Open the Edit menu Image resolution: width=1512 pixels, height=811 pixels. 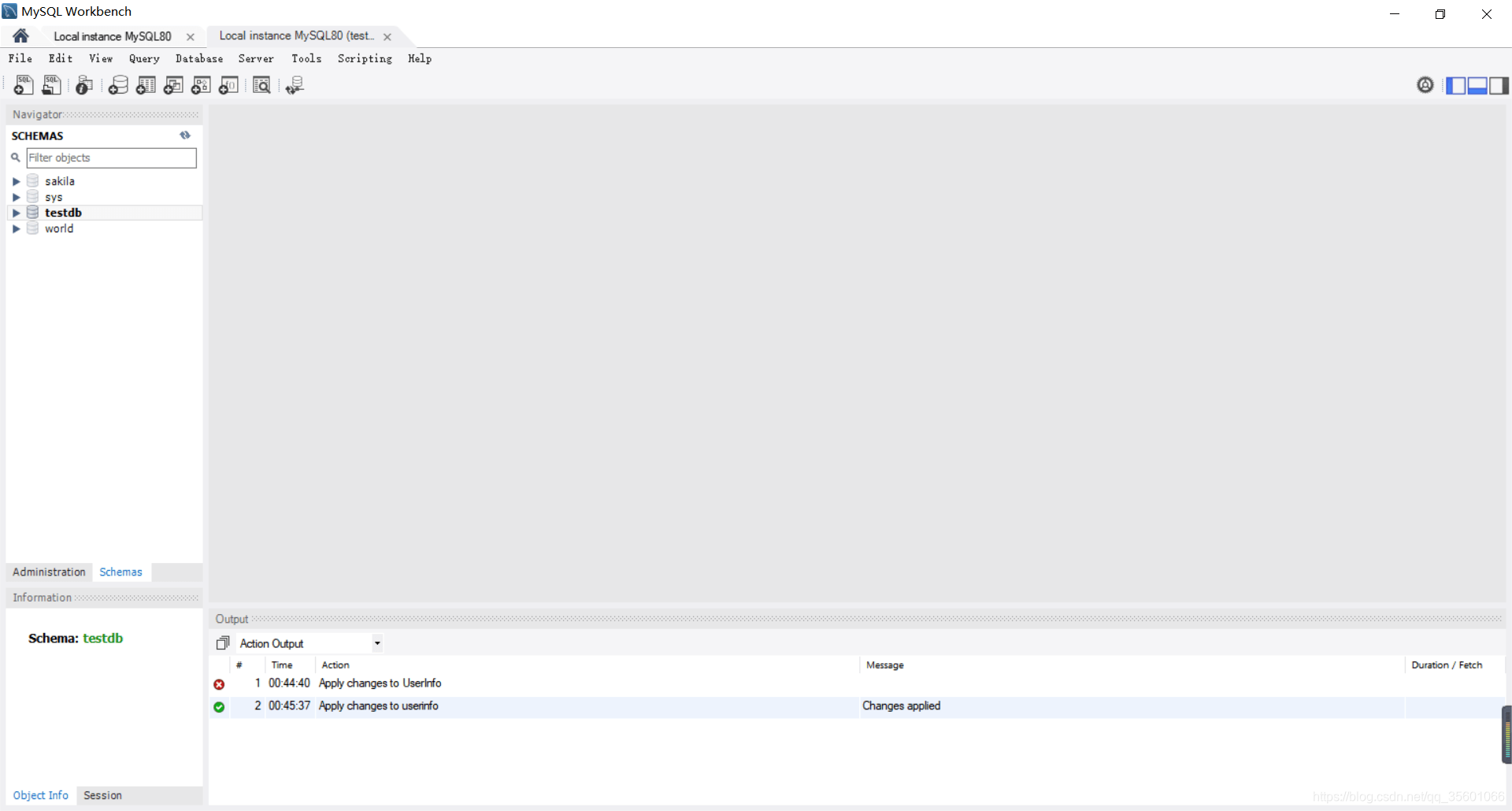tap(61, 58)
